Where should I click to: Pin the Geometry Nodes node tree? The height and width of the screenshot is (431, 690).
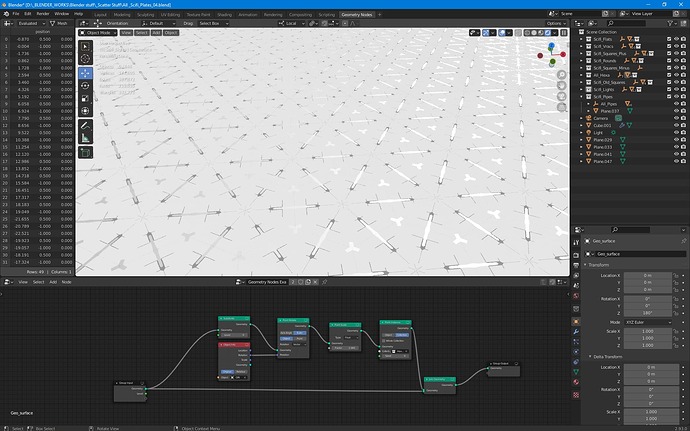[324, 282]
